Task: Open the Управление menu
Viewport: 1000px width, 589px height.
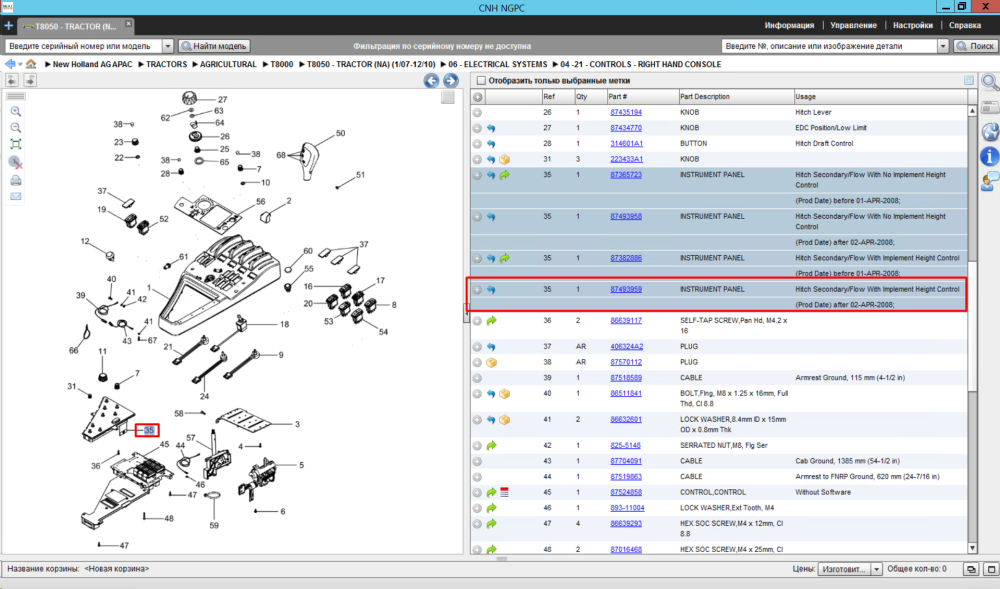Action: point(853,25)
